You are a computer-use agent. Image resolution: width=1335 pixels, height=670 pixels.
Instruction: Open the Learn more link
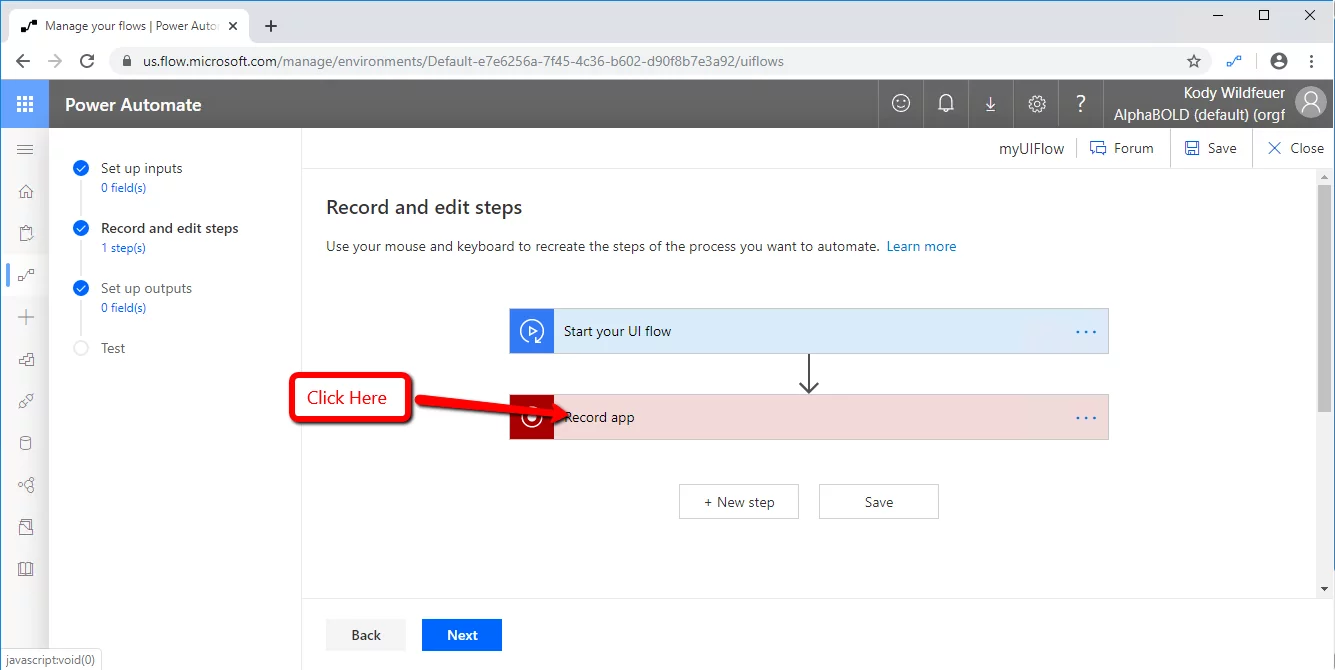(x=921, y=246)
